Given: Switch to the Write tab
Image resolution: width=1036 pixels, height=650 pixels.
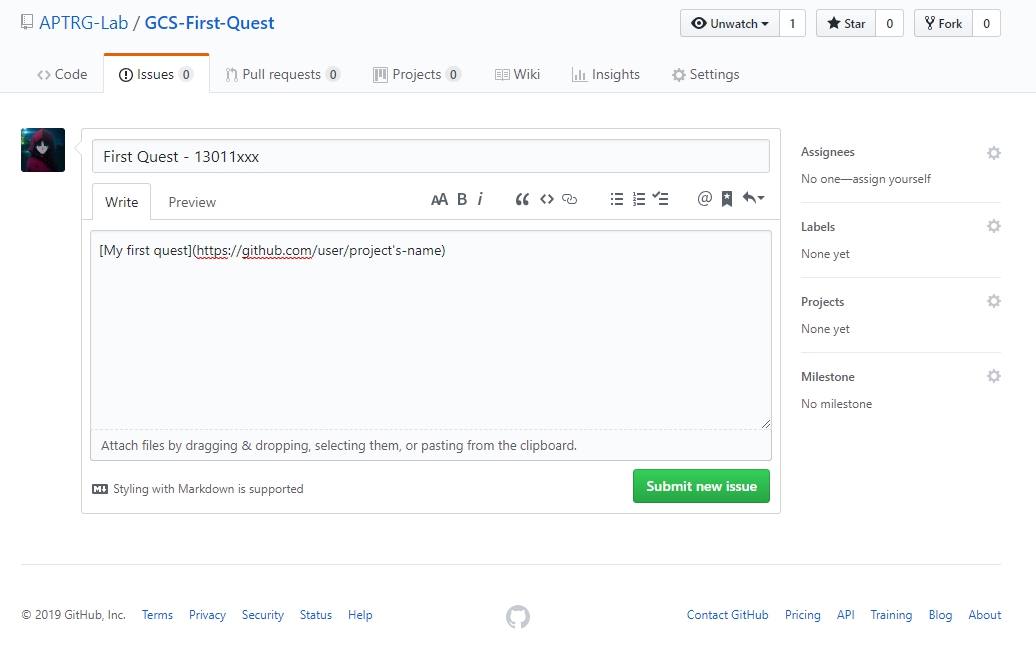Looking at the screenshot, I should 122,202.
